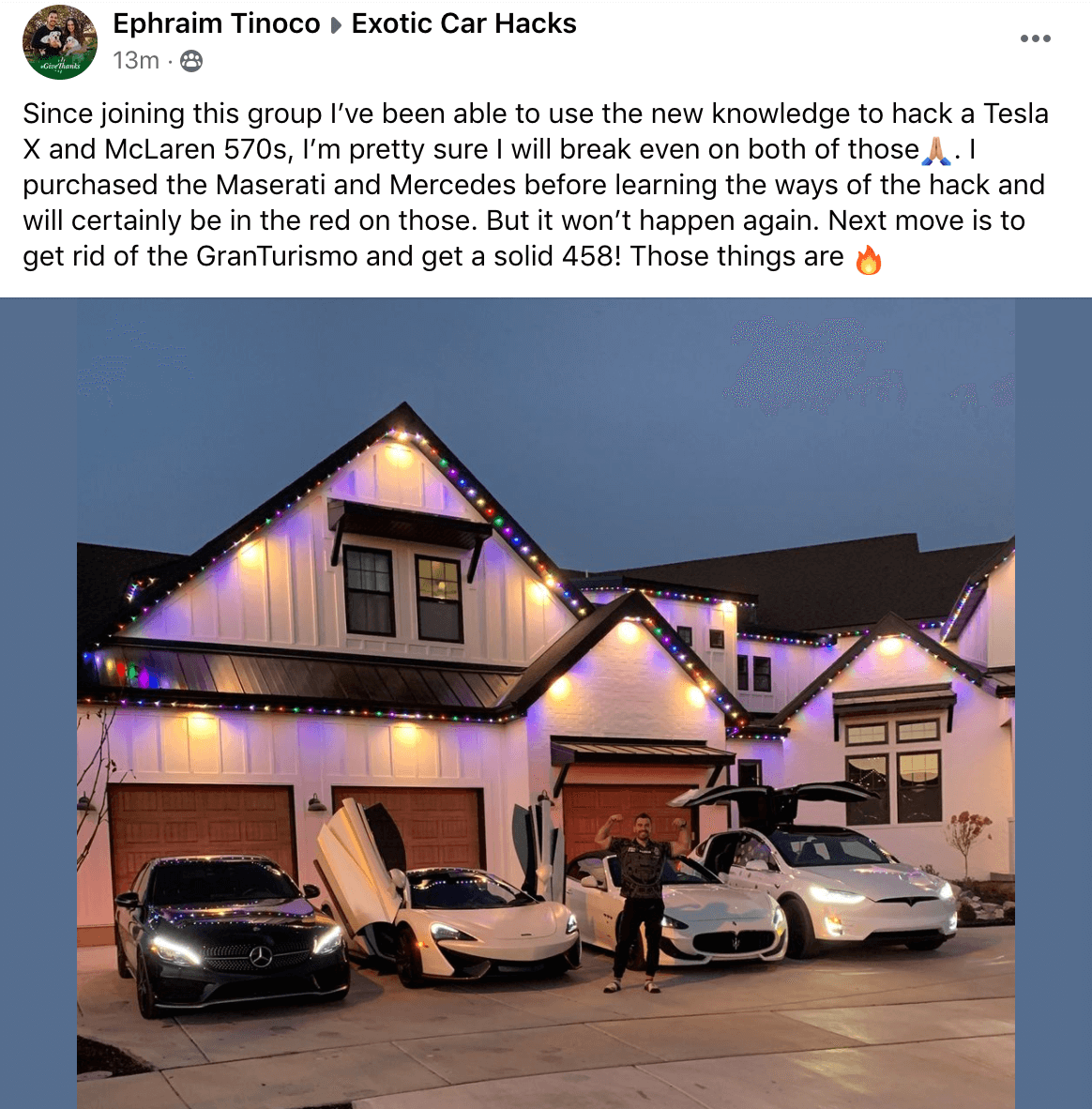Click the group privacy audience icon
This screenshot has height=1109, width=1092.
point(191,62)
